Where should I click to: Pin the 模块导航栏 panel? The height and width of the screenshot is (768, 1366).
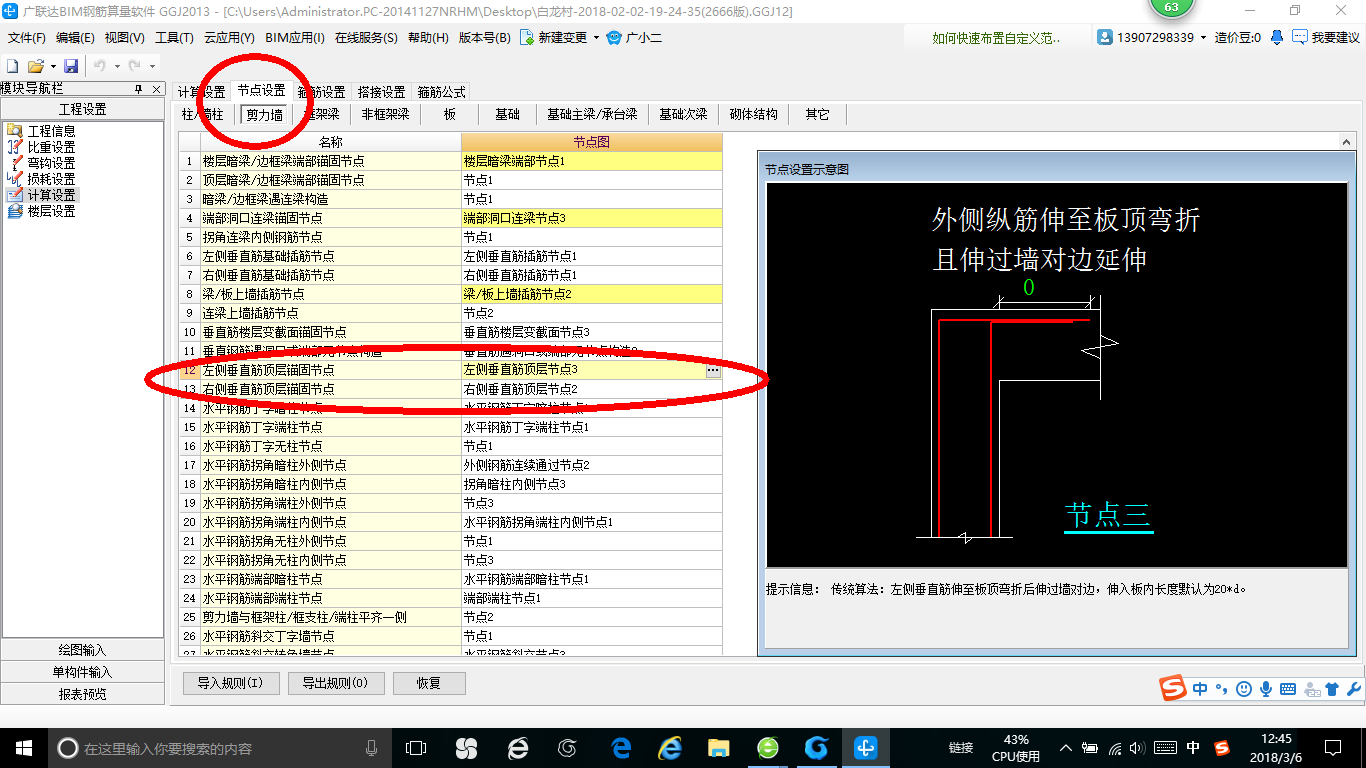click(x=139, y=89)
